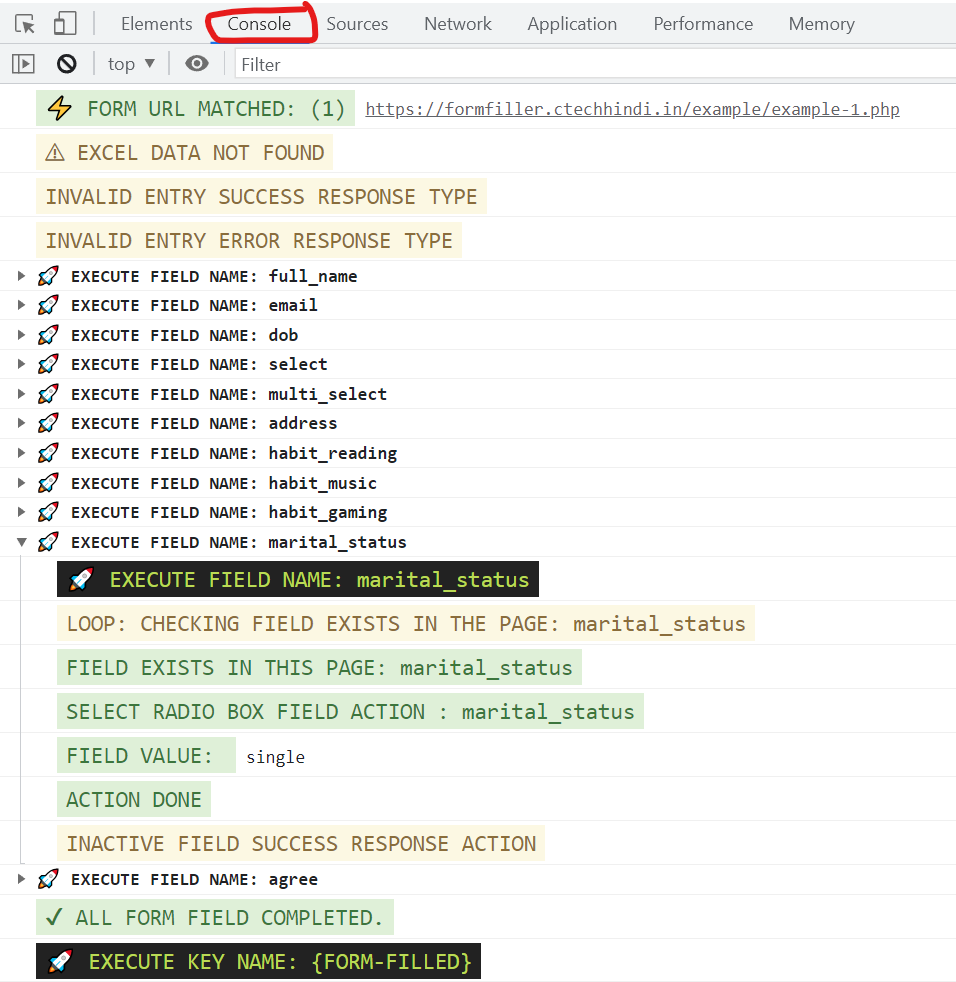The height and width of the screenshot is (982, 956).
Task: Open the Network tab
Action: click(457, 23)
